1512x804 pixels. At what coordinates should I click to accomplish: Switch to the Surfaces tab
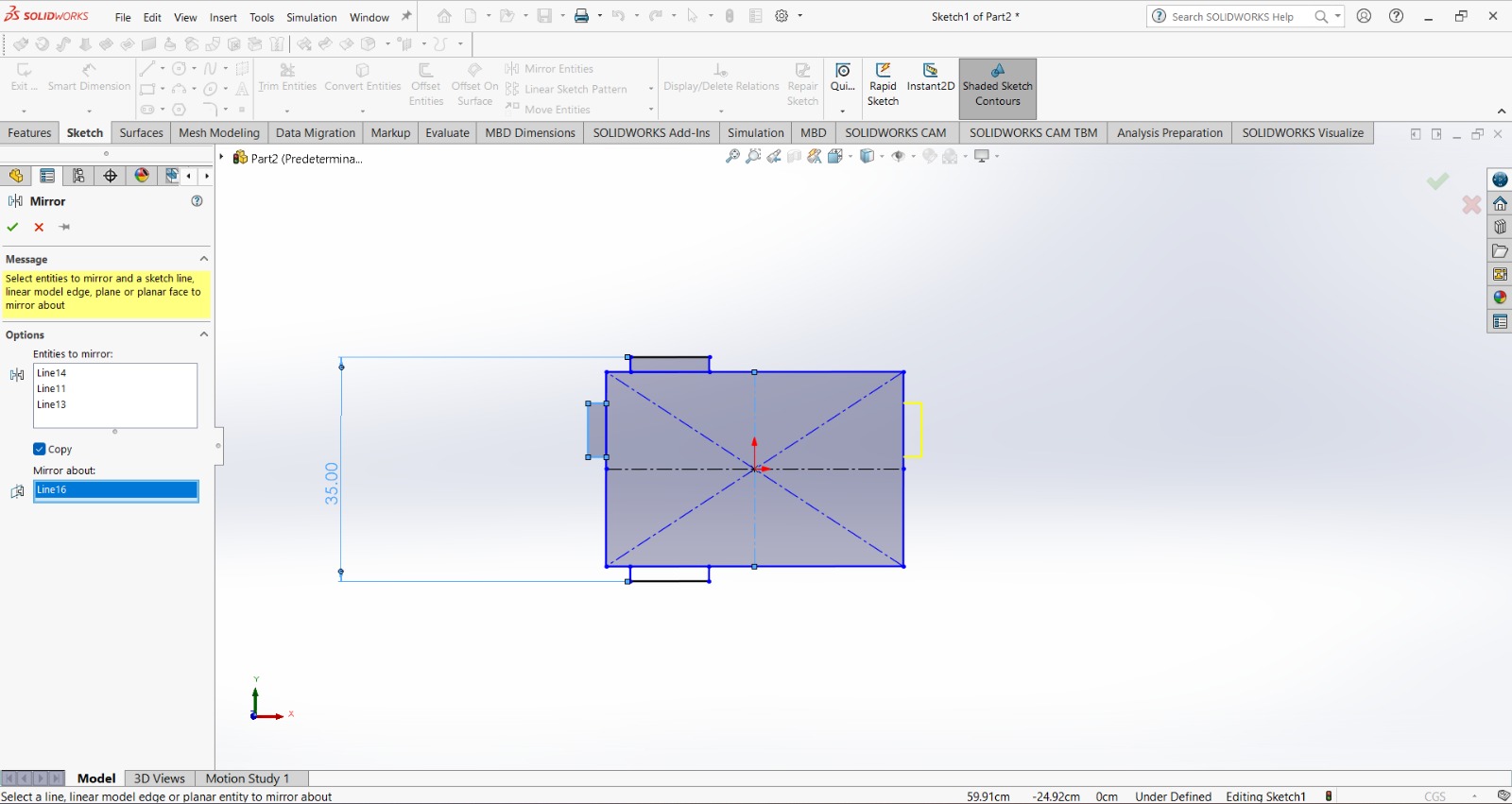pos(141,133)
